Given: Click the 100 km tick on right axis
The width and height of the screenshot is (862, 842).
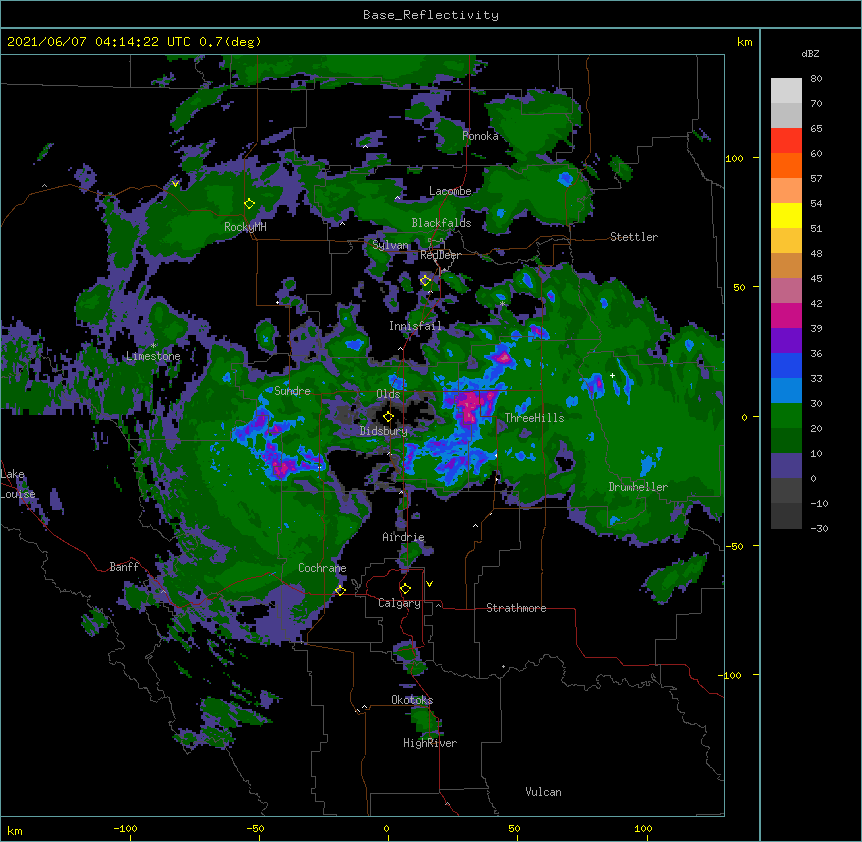Looking at the screenshot, I should coord(734,158).
